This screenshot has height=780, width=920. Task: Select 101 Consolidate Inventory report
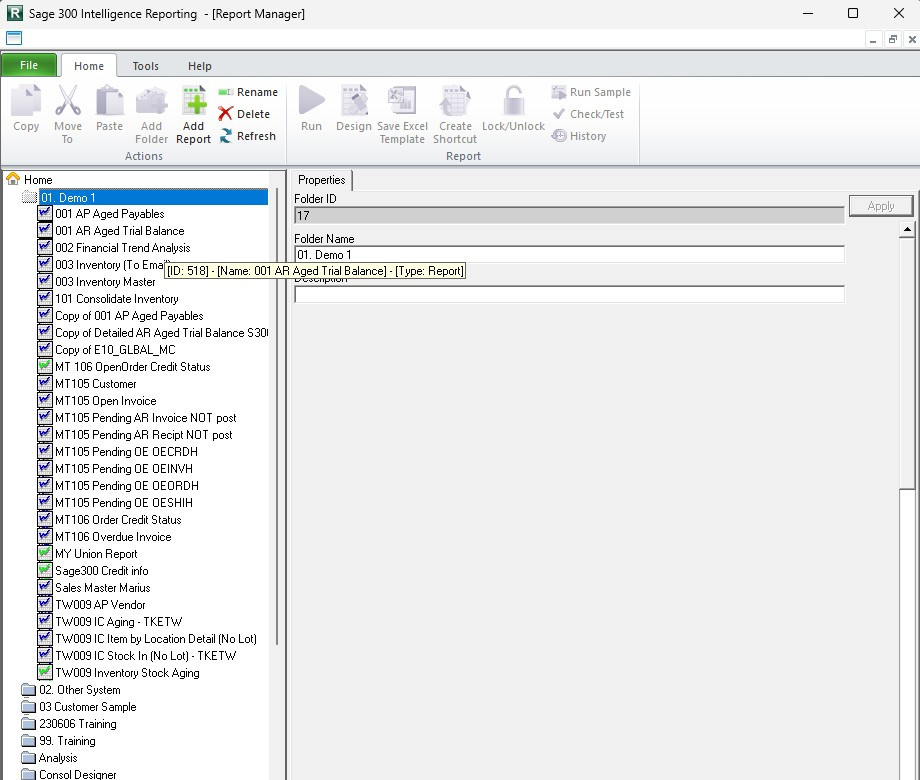(x=117, y=299)
